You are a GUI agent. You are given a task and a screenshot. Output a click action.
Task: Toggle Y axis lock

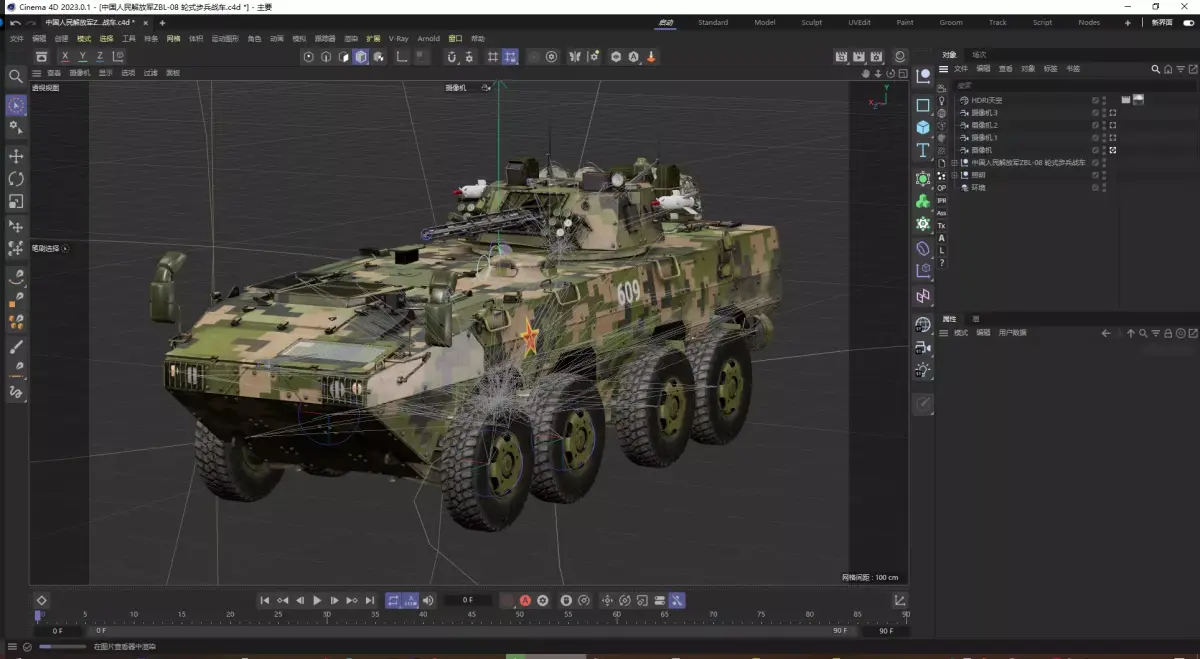tap(83, 57)
